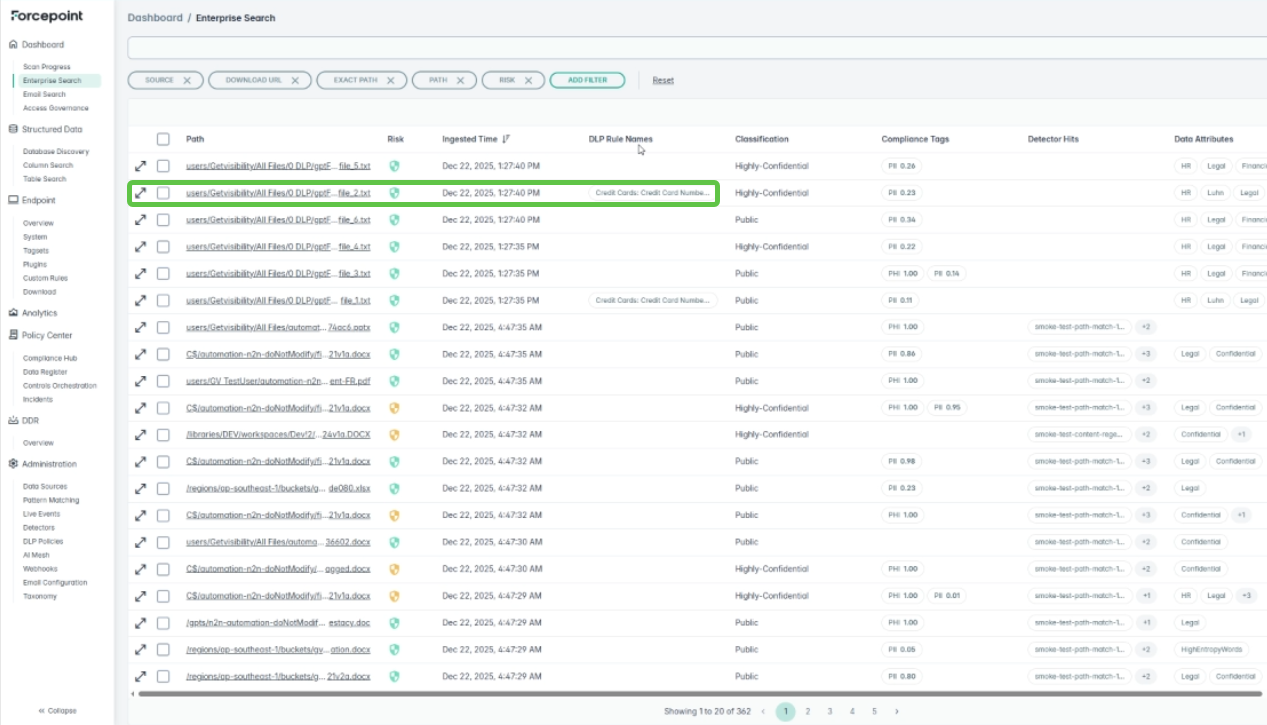Go to next page using right chevron

pos(897,712)
